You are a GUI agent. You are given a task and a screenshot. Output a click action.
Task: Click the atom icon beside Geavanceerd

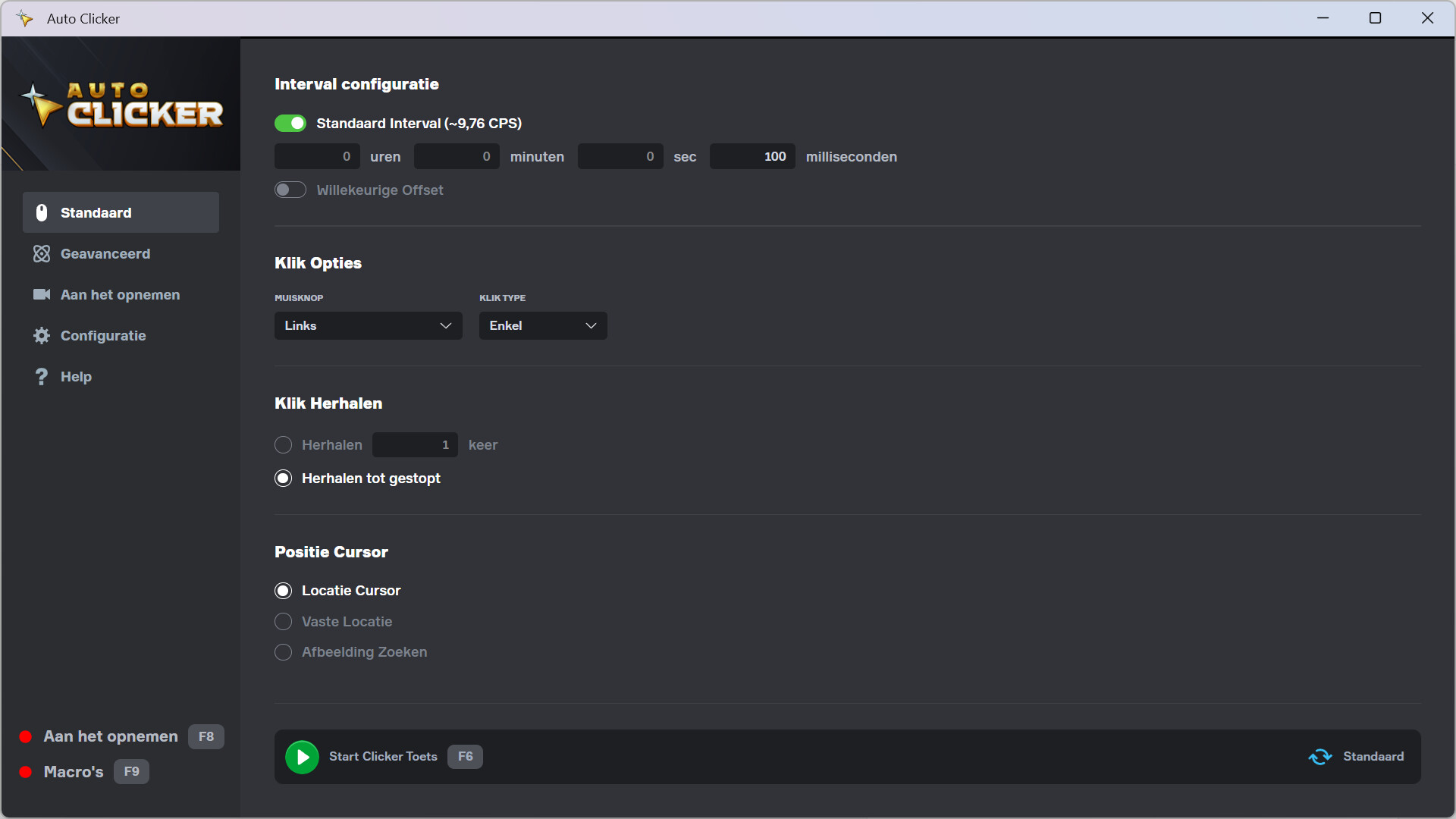click(x=42, y=253)
